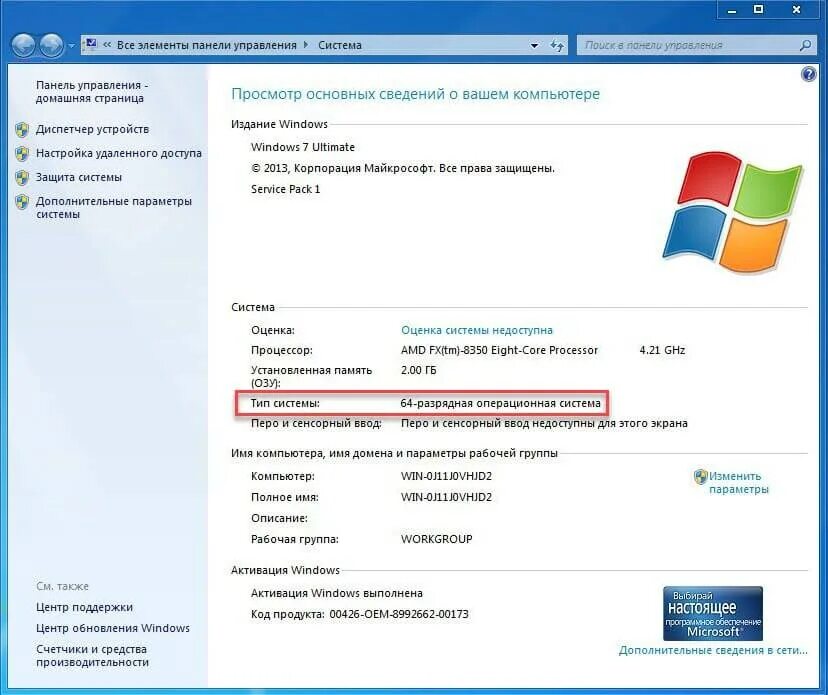Select 'Система' breadcrumb item

[x=340, y=45]
